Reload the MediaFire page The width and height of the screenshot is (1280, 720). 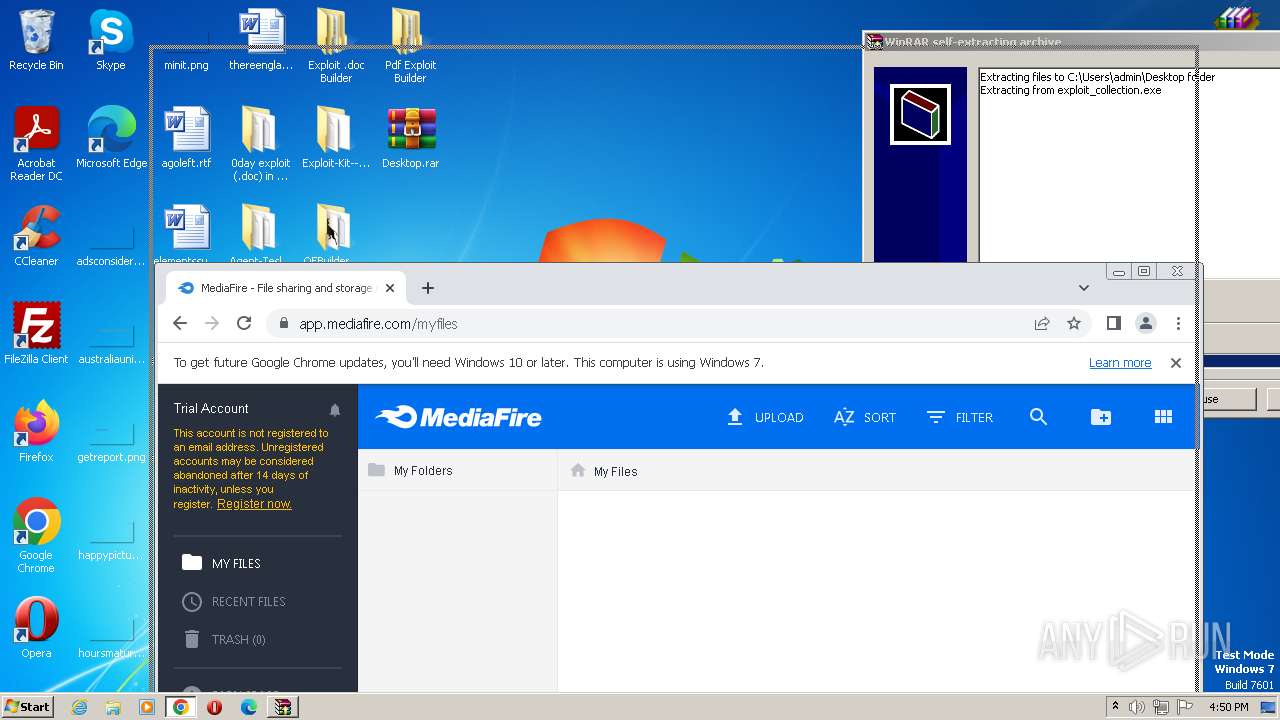[244, 323]
